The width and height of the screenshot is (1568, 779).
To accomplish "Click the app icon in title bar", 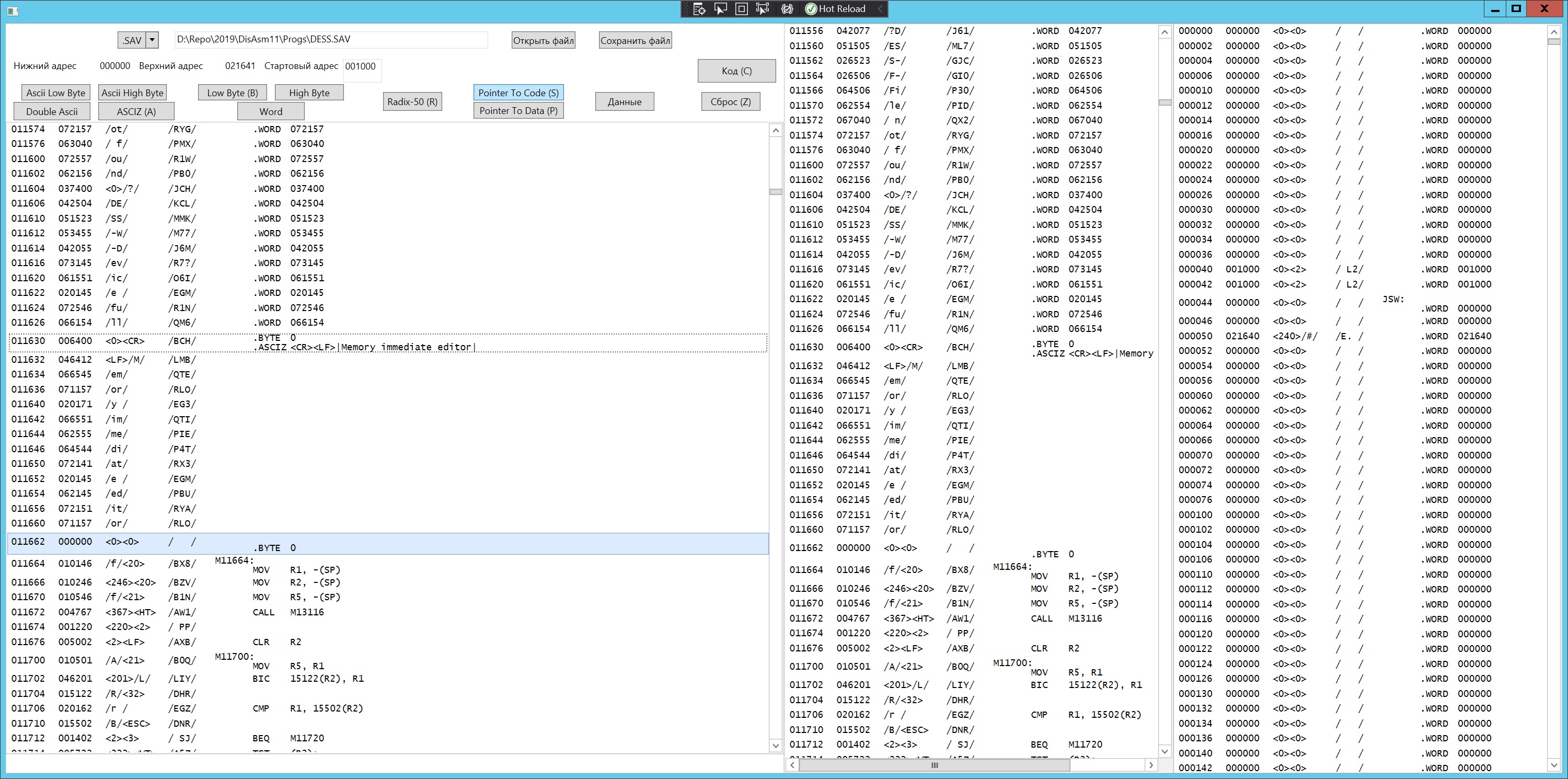I will pos(12,10).
